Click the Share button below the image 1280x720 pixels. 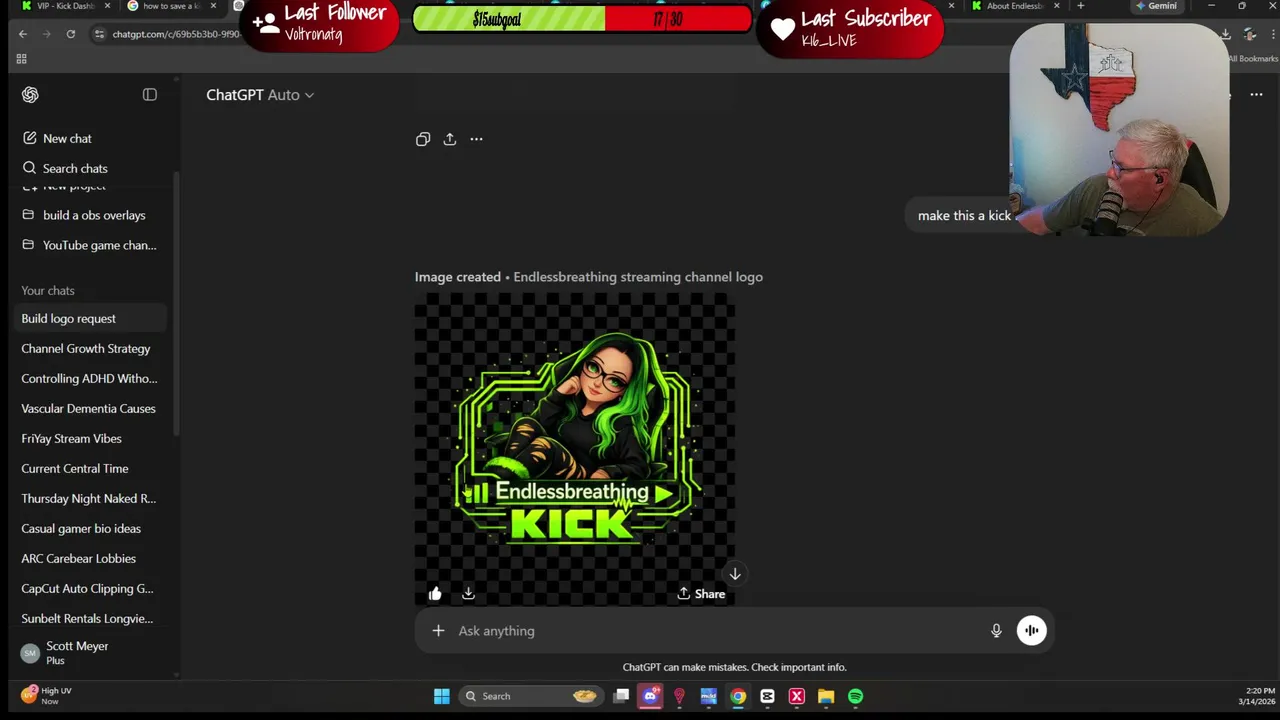701,594
